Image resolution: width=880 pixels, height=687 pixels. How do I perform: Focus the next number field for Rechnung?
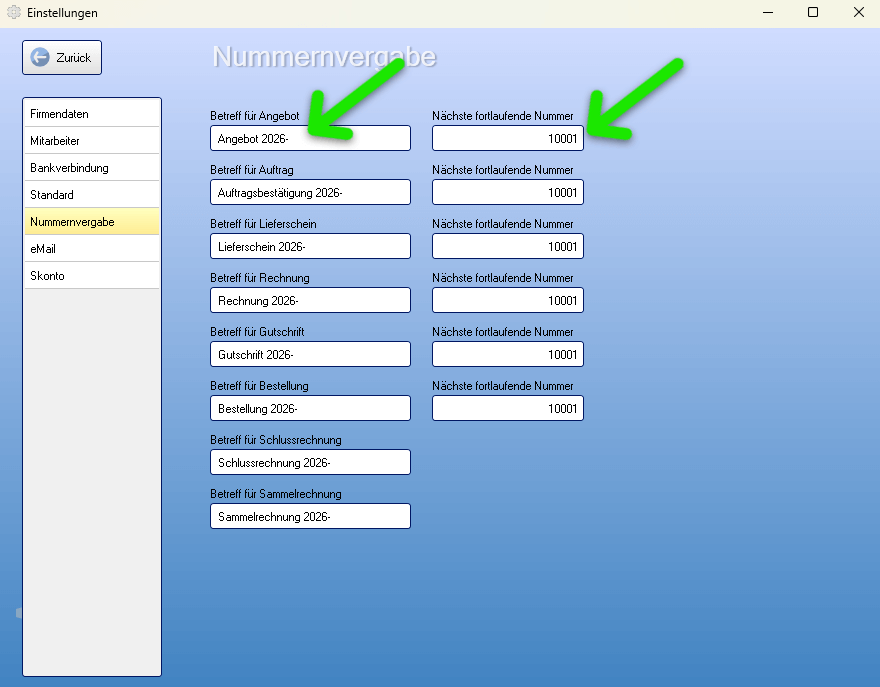(x=507, y=300)
